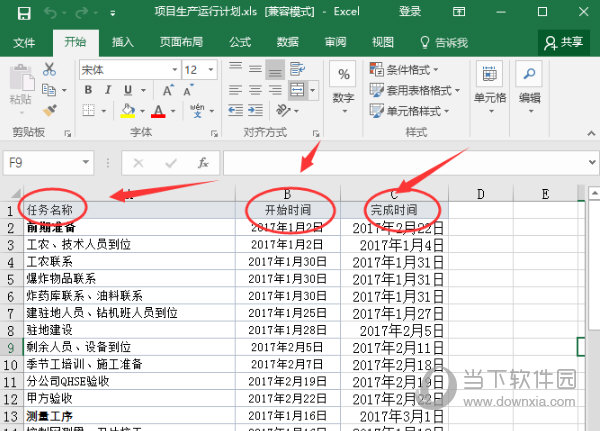The width and height of the screenshot is (600, 431).
Task: Open the Cells group icon
Action: tap(490, 77)
